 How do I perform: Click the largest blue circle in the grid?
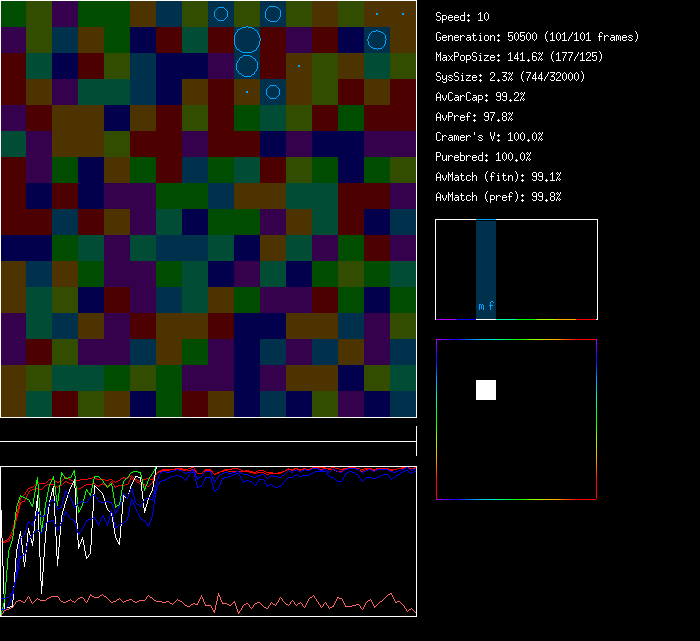pyautogui.click(x=247, y=41)
